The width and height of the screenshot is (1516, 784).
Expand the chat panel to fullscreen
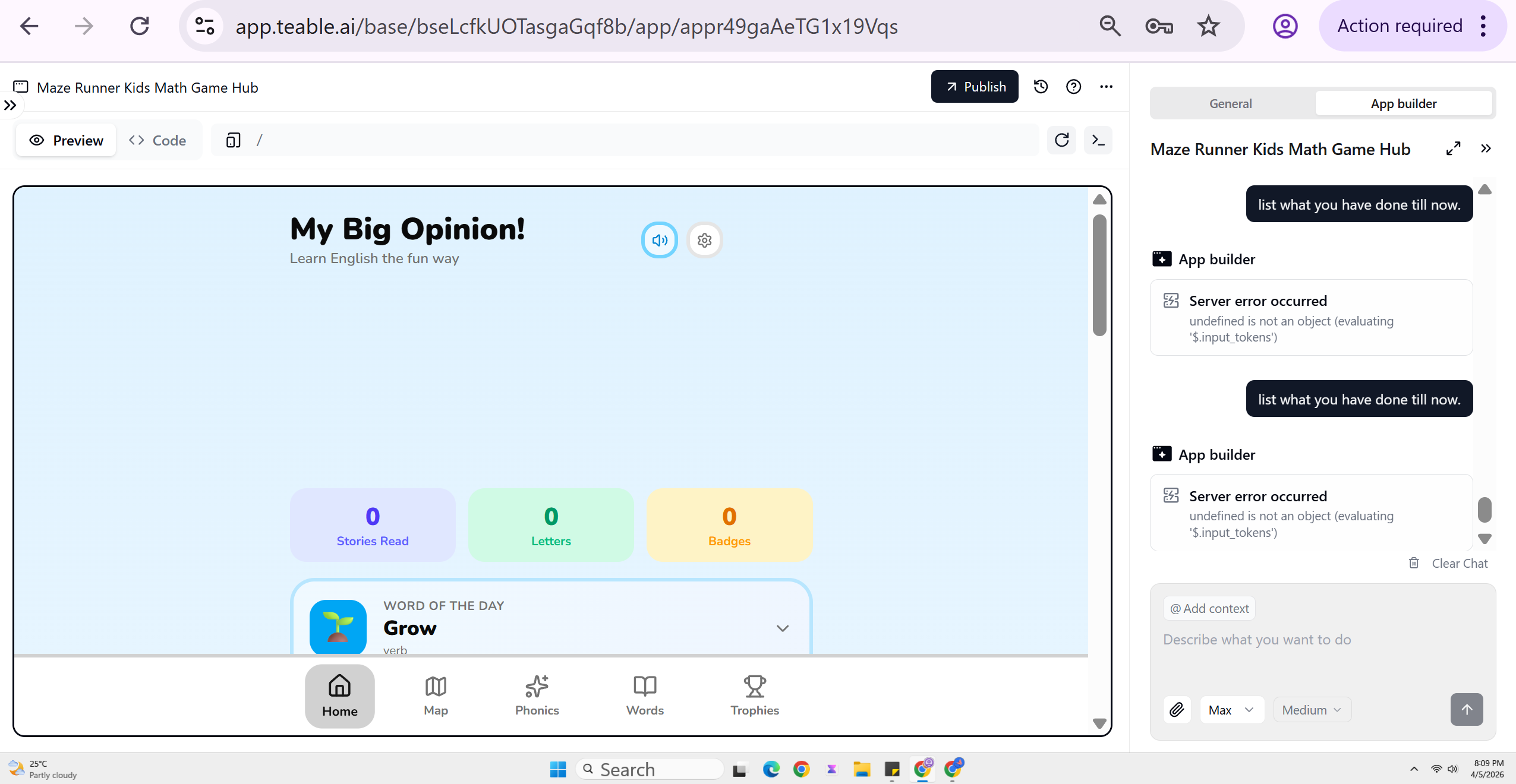(1453, 148)
